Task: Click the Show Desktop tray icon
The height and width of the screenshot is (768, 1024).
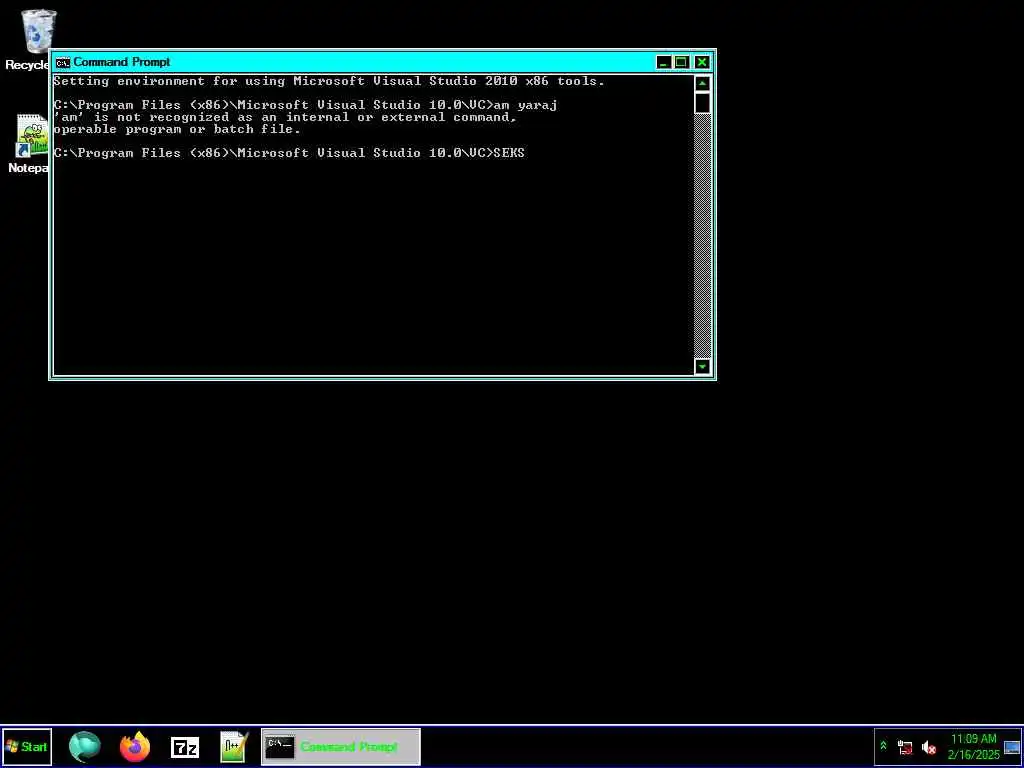Action: click(x=1012, y=747)
